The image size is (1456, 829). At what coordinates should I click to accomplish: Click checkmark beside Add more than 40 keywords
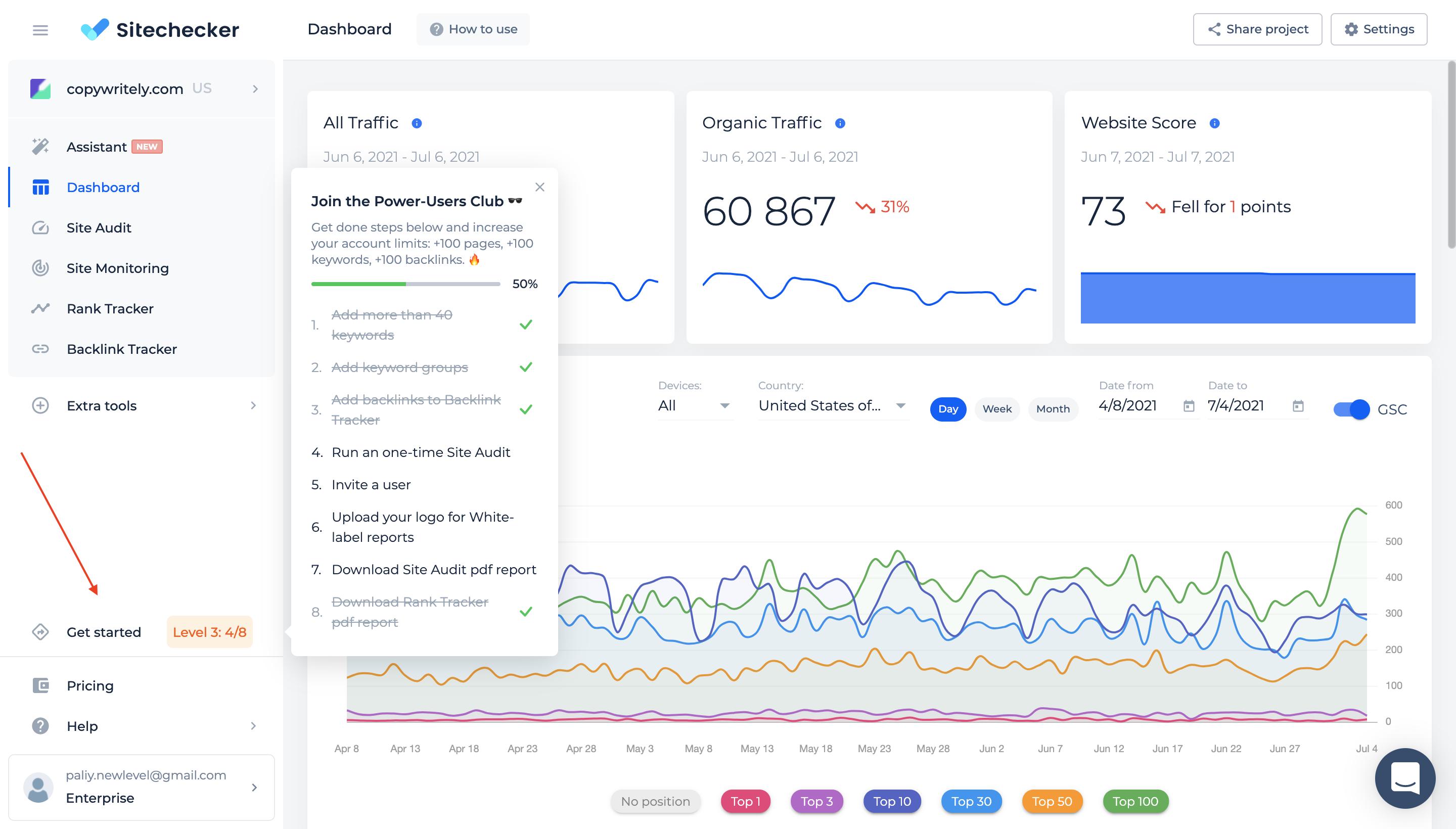[526, 325]
